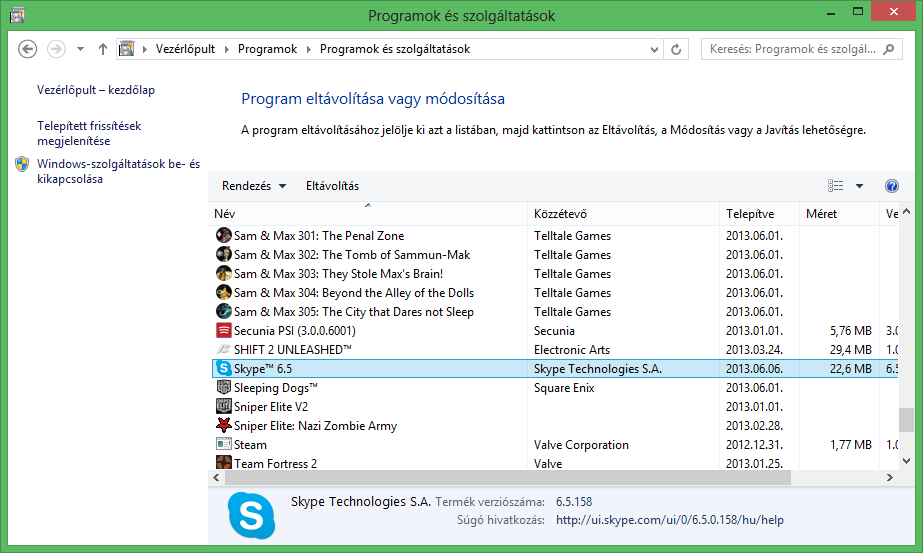This screenshot has width=923, height=553.
Task: Sort by the Méret column header
Action: tap(839, 214)
